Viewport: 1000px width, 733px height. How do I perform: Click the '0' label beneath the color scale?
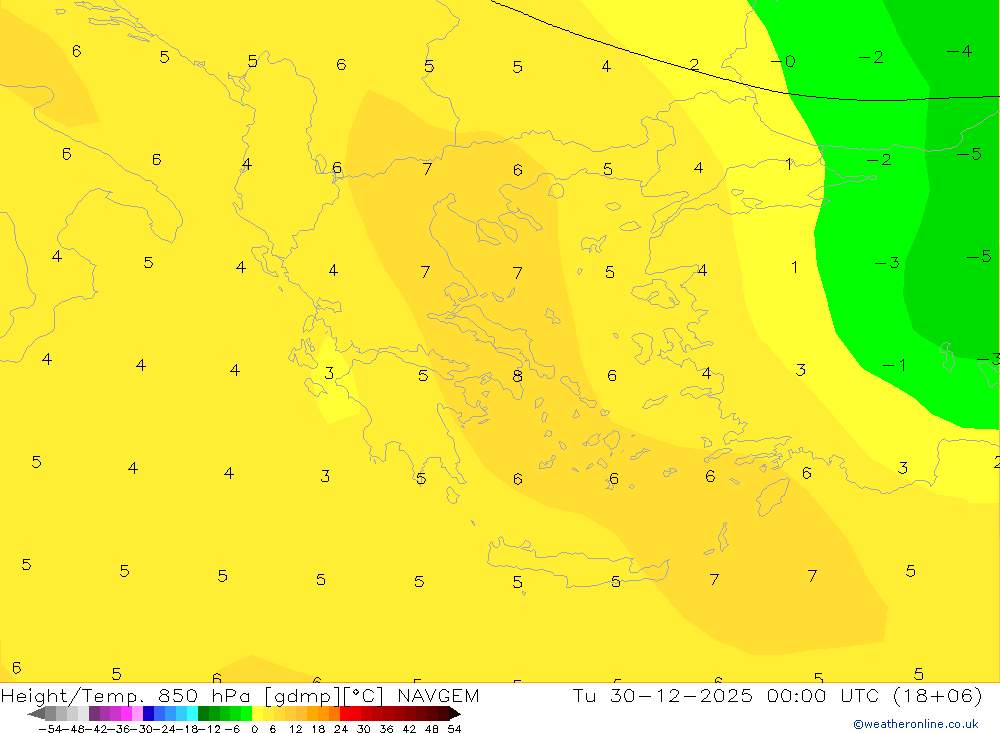click(254, 729)
